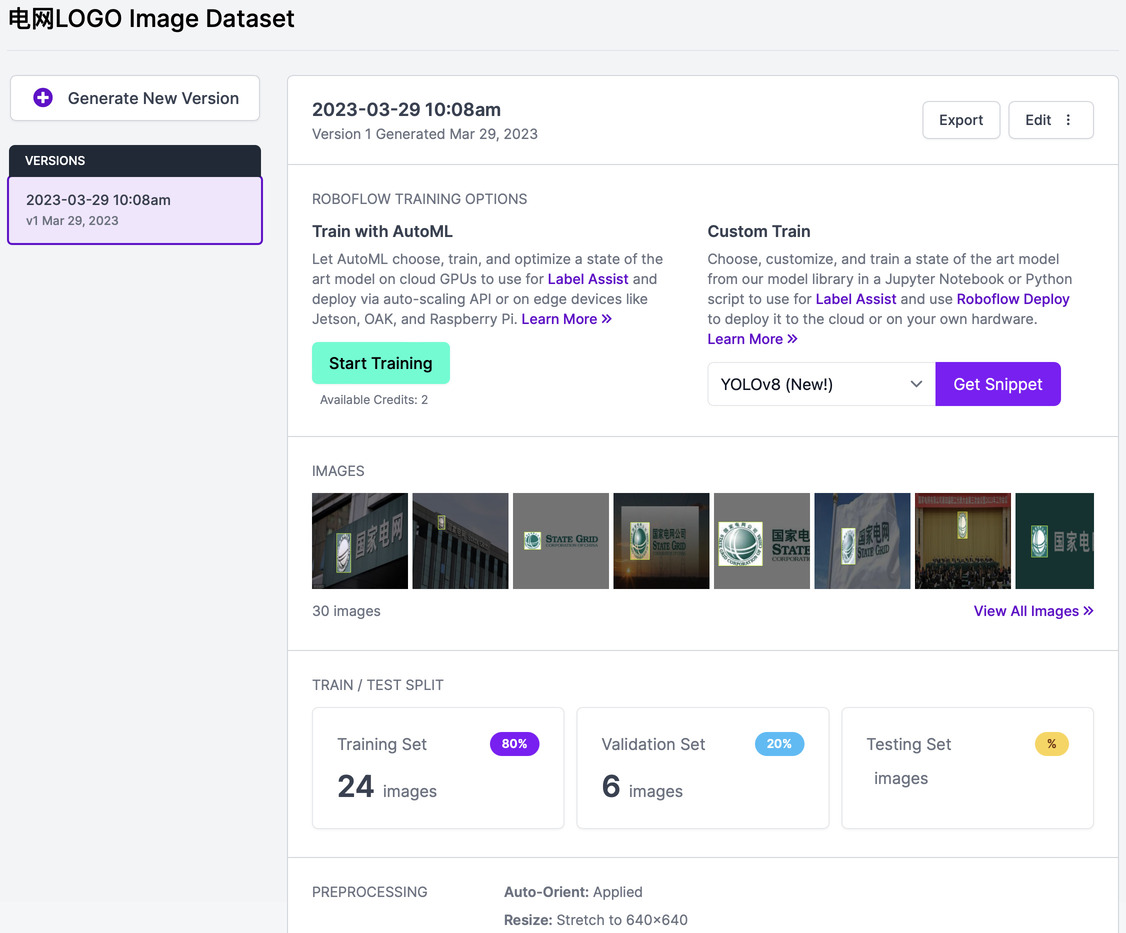Open the third gray State Grid logo thumbnail

tap(560, 541)
